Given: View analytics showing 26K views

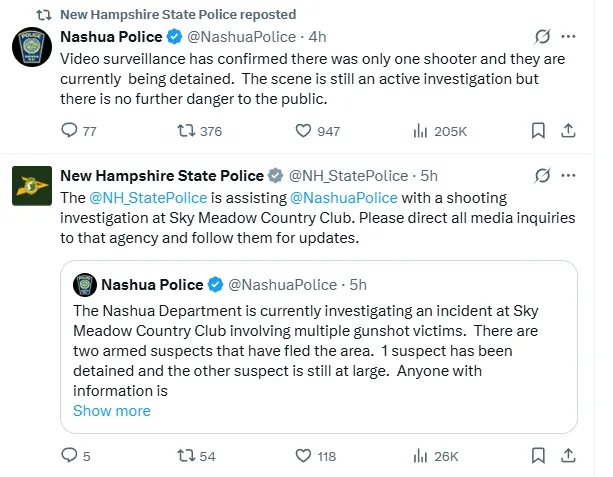Looking at the screenshot, I should (421, 456).
